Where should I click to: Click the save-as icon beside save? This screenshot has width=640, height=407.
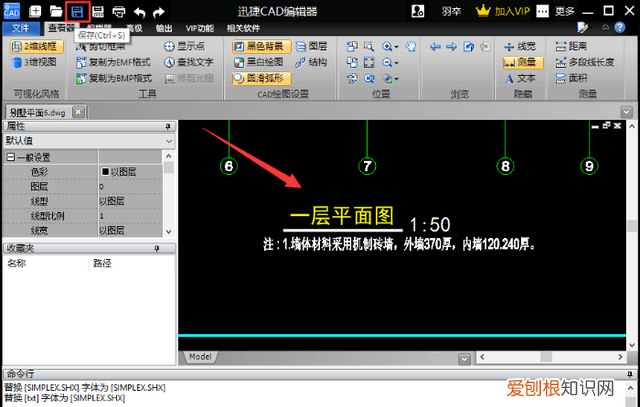coord(98,11)
